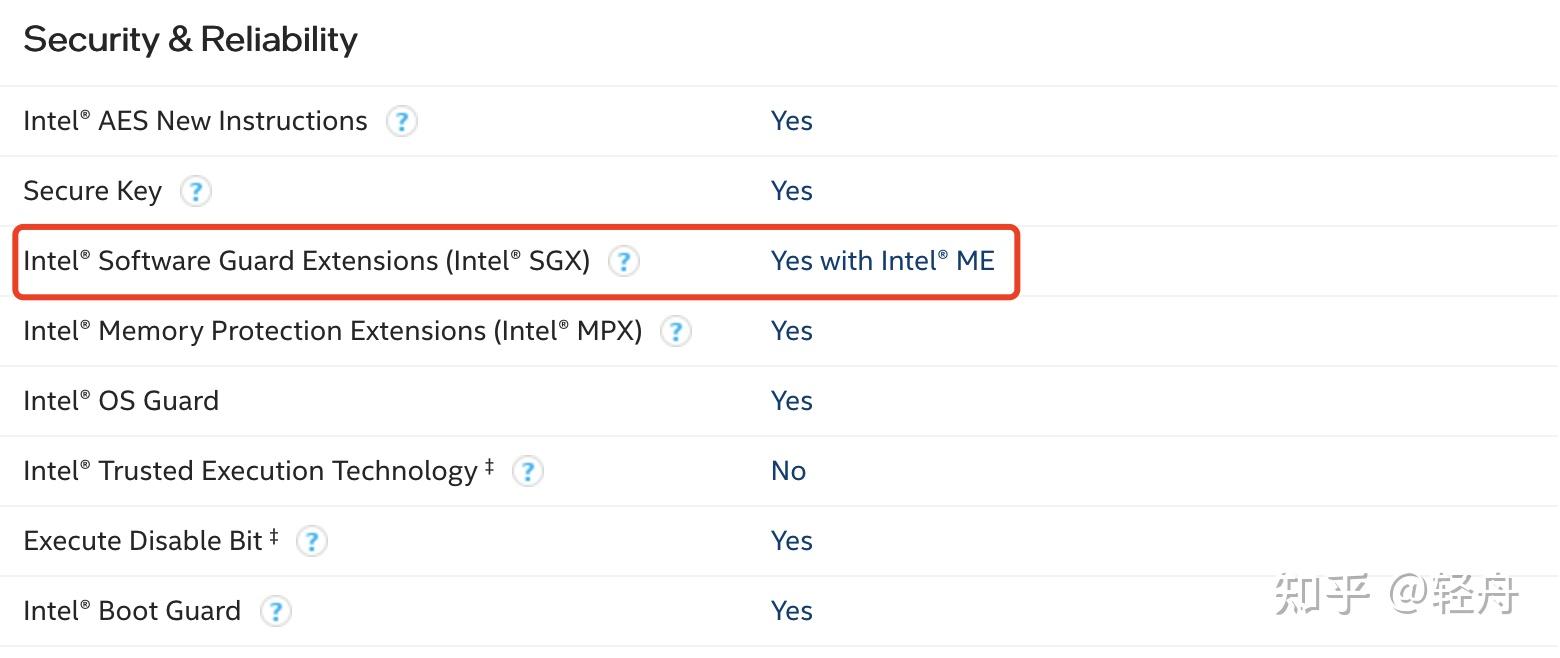Click the Intel Boot Guard question mark icon
Viewport: 1560px width, 658px height.
(275, 611)
